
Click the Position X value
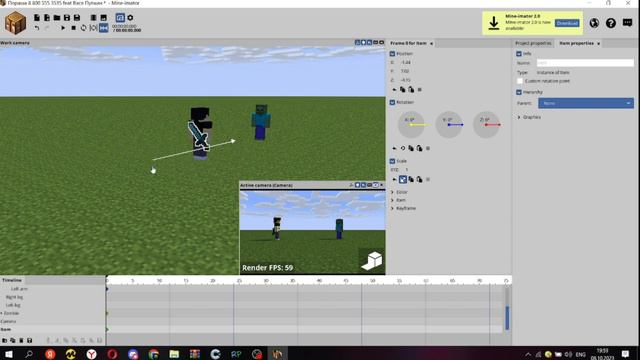pos(406,62)
